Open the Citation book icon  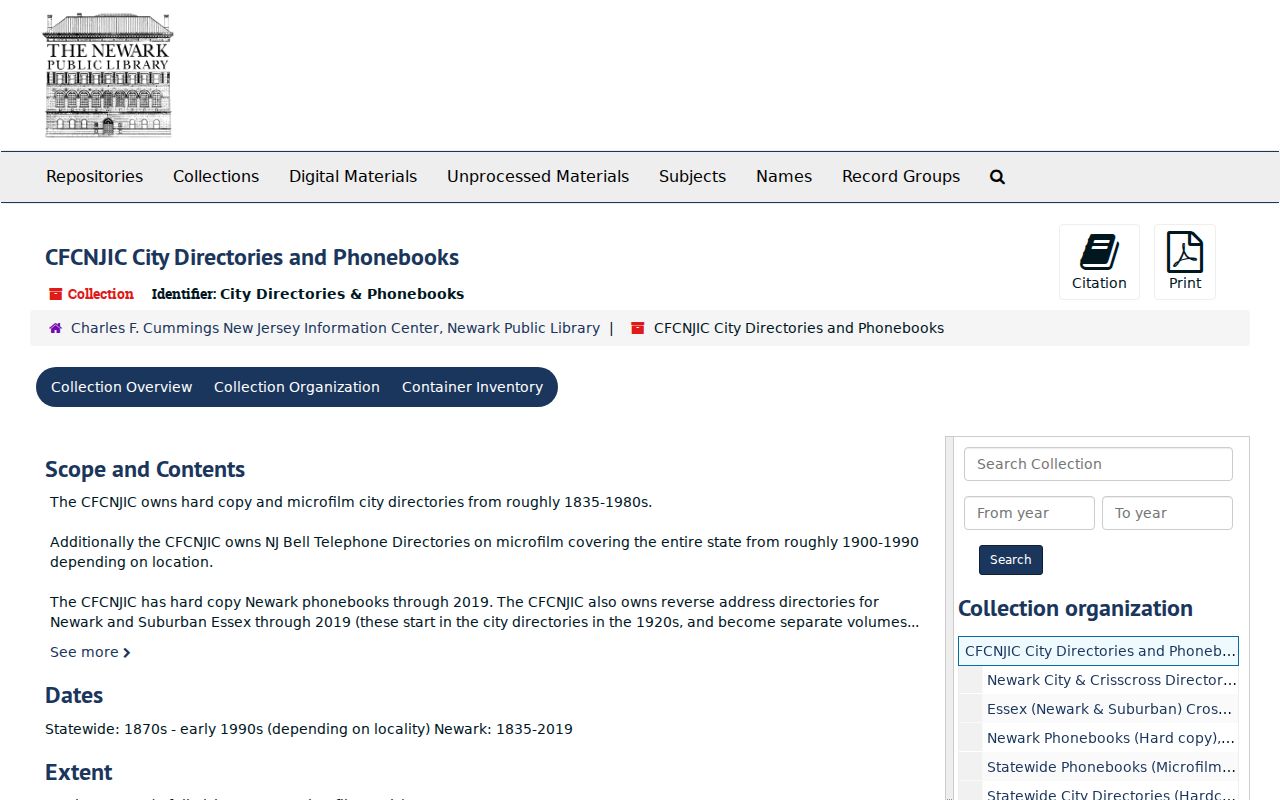[x=1099, y=252]
